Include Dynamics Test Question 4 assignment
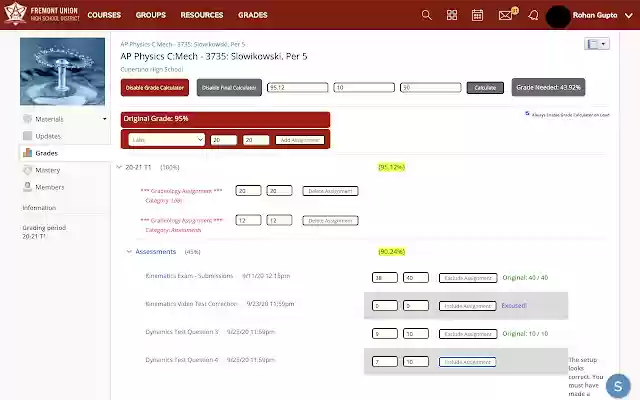Screen dimensions: 640x400 pyautogui.click(x=467, y=362)
